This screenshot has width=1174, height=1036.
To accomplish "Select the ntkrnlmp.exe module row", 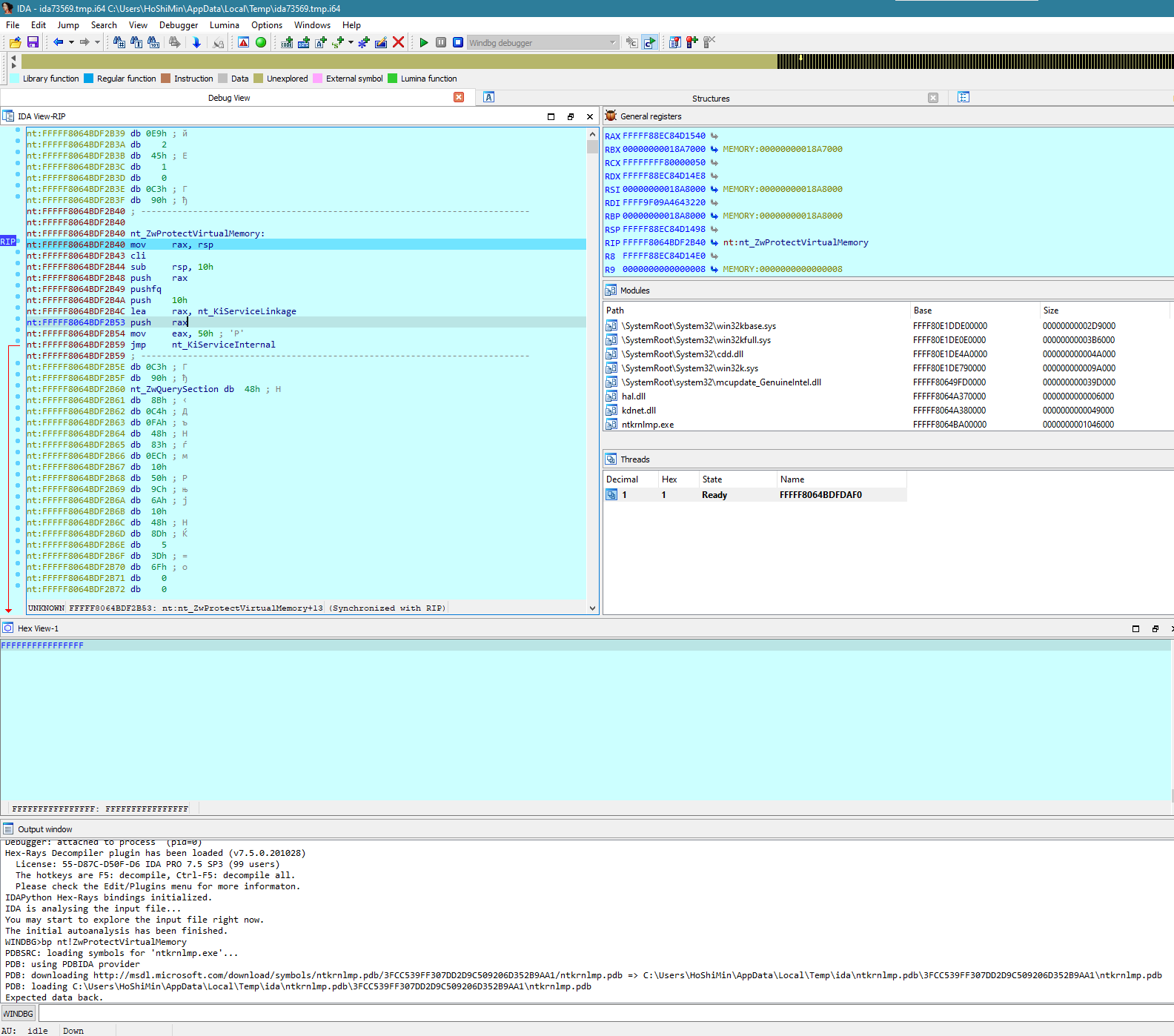I will point(648,425).
